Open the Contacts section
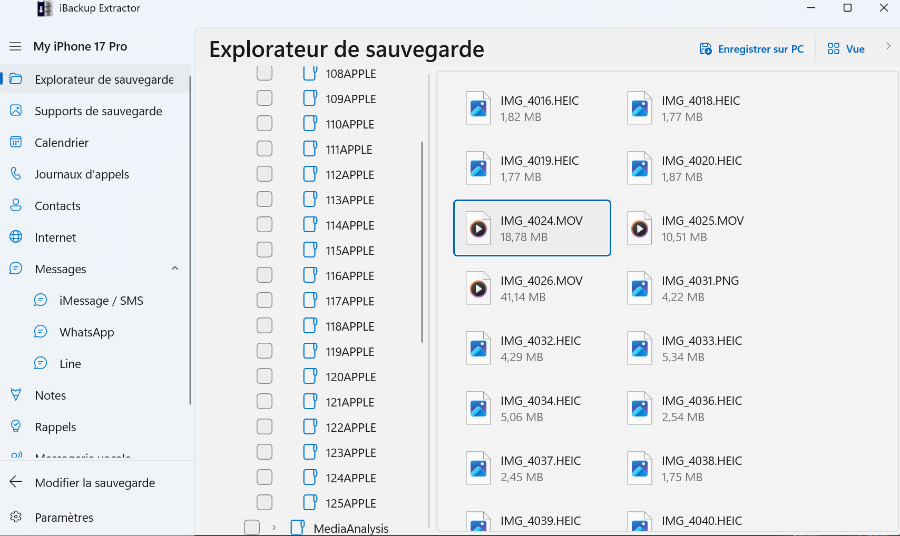Viewport: 900px width, 536px height. [95, 205]
